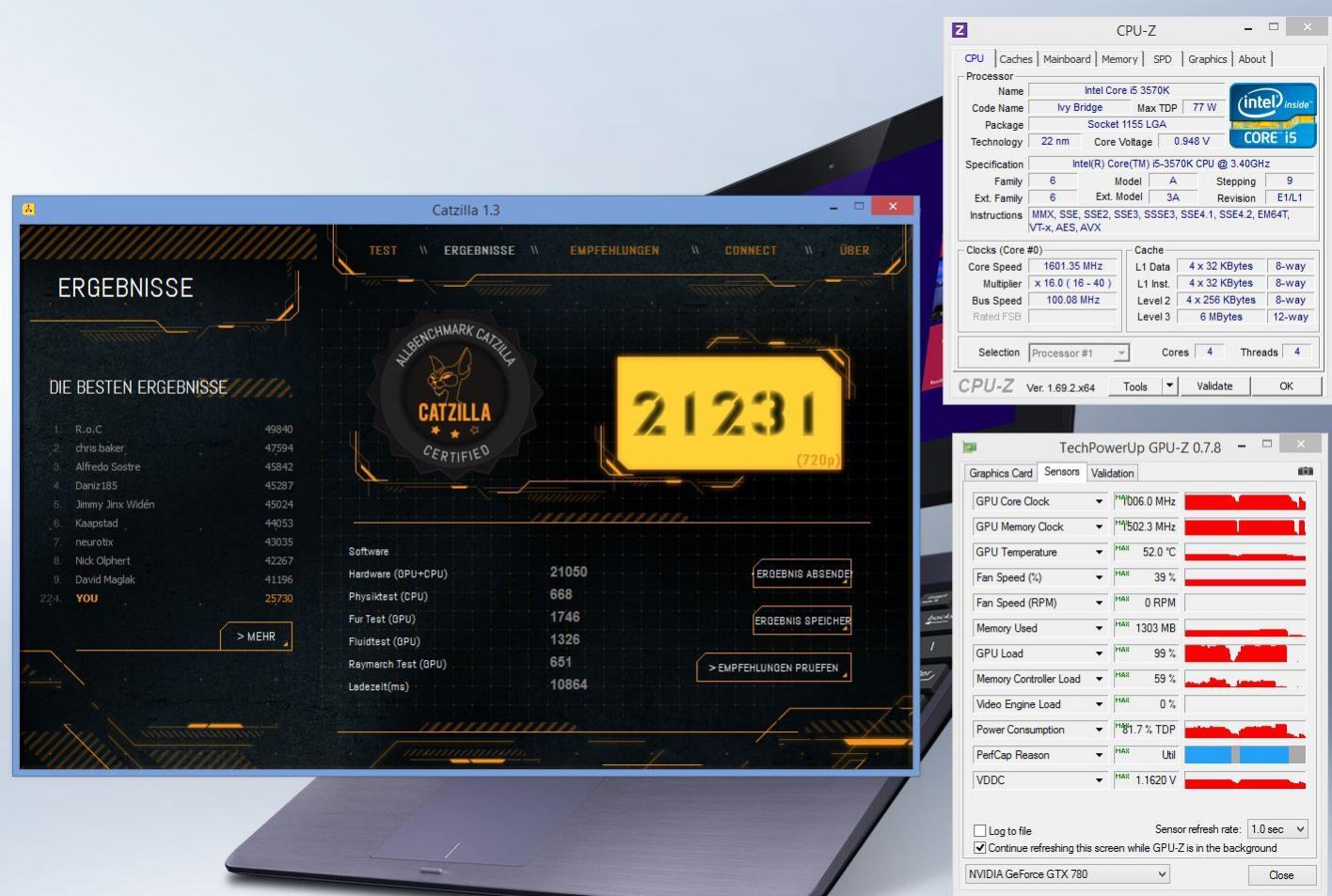
Task: Click the Catzilla app icon in title bar
Action: tap(28, 209)
